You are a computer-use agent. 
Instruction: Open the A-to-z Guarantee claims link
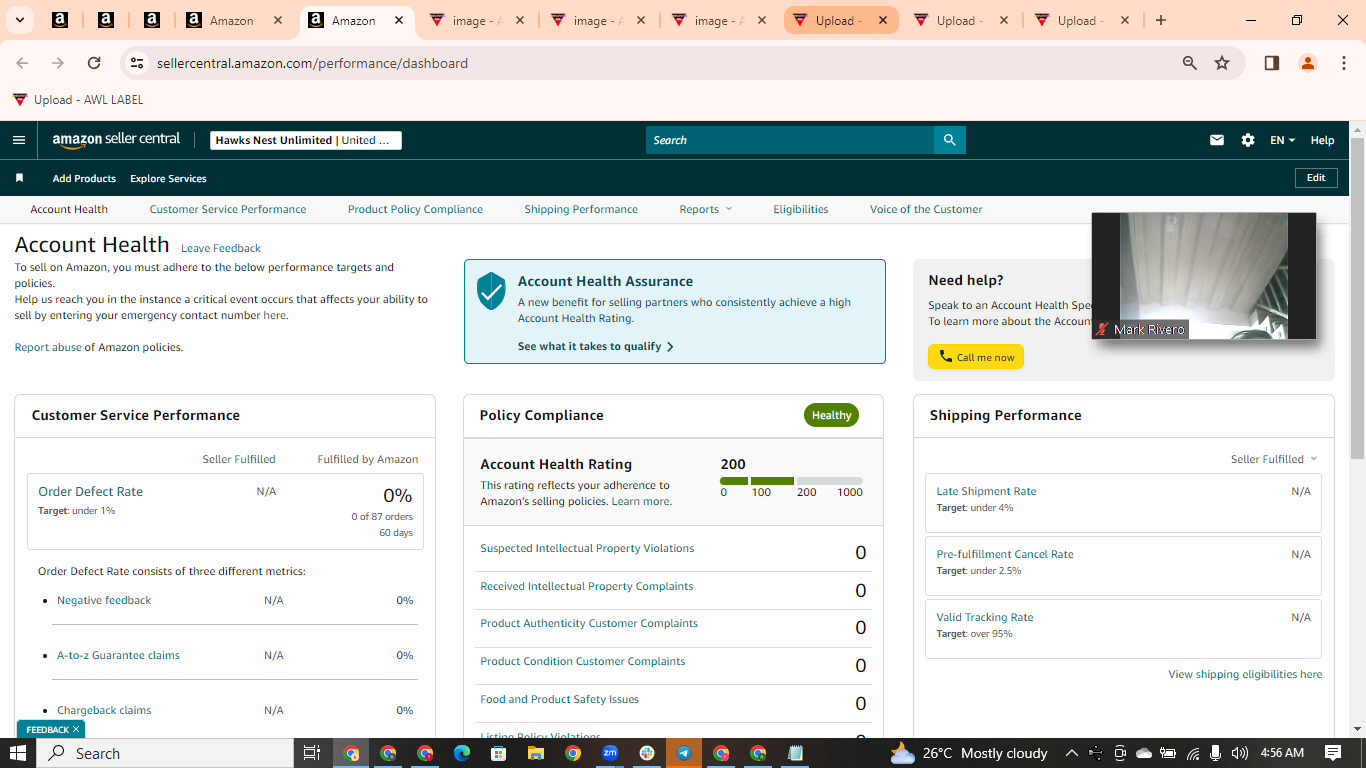pos(118,655)
